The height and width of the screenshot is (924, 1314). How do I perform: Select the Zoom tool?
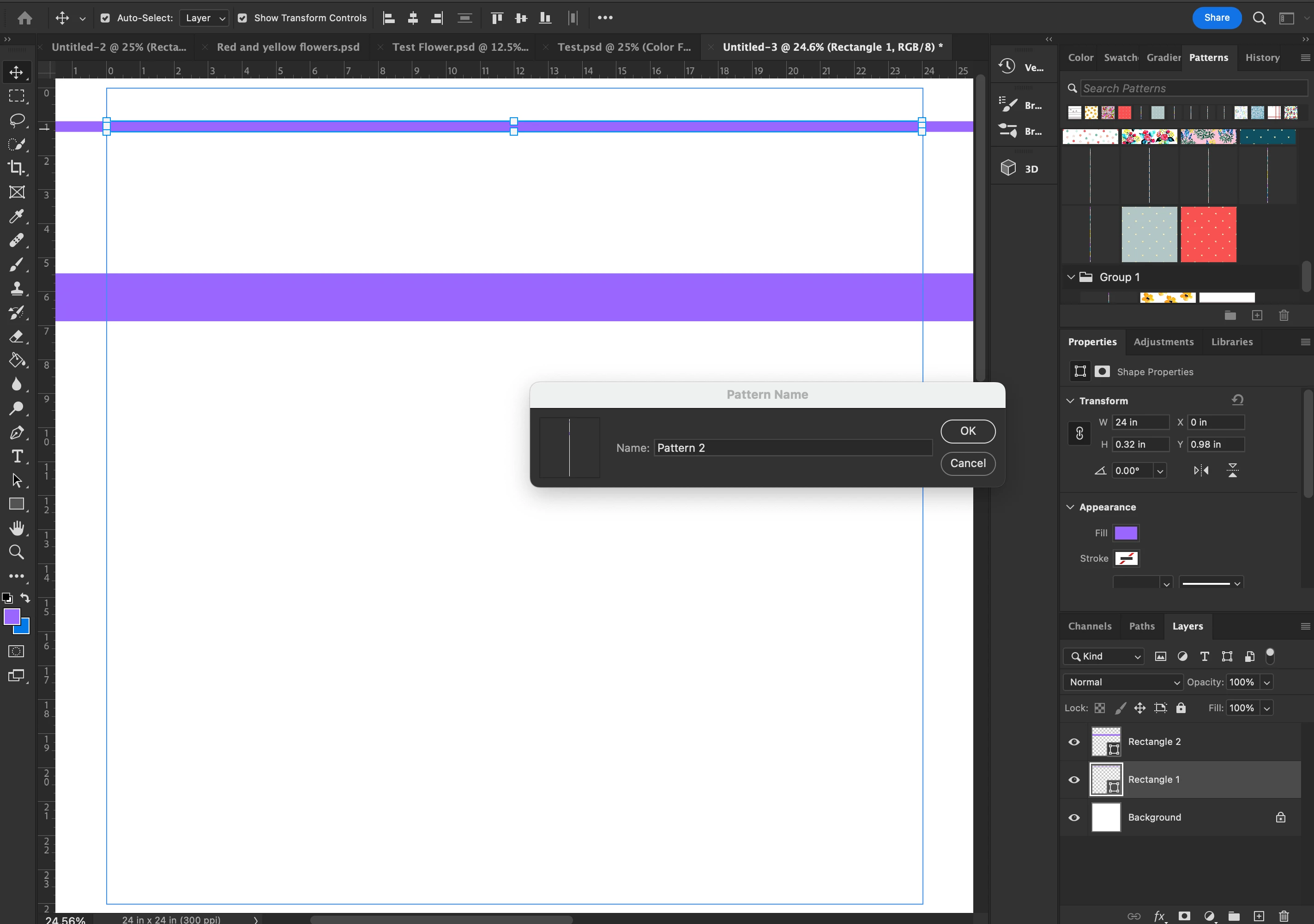point(17,552)
